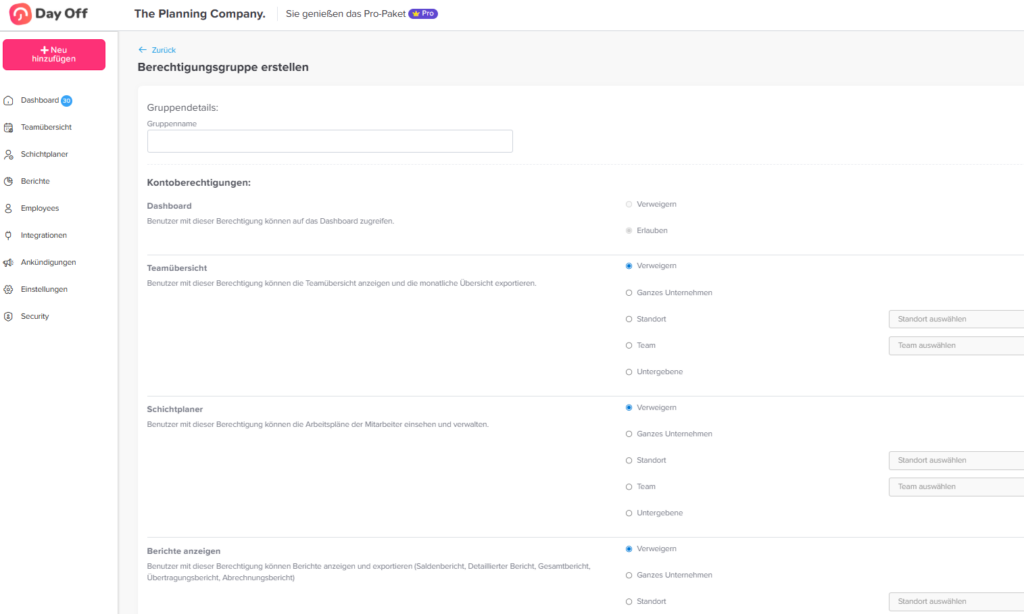Screen dimensions: 1024x614
Task: Open the Berichte sidebar menu item
Action: click(x=35, y=182)
